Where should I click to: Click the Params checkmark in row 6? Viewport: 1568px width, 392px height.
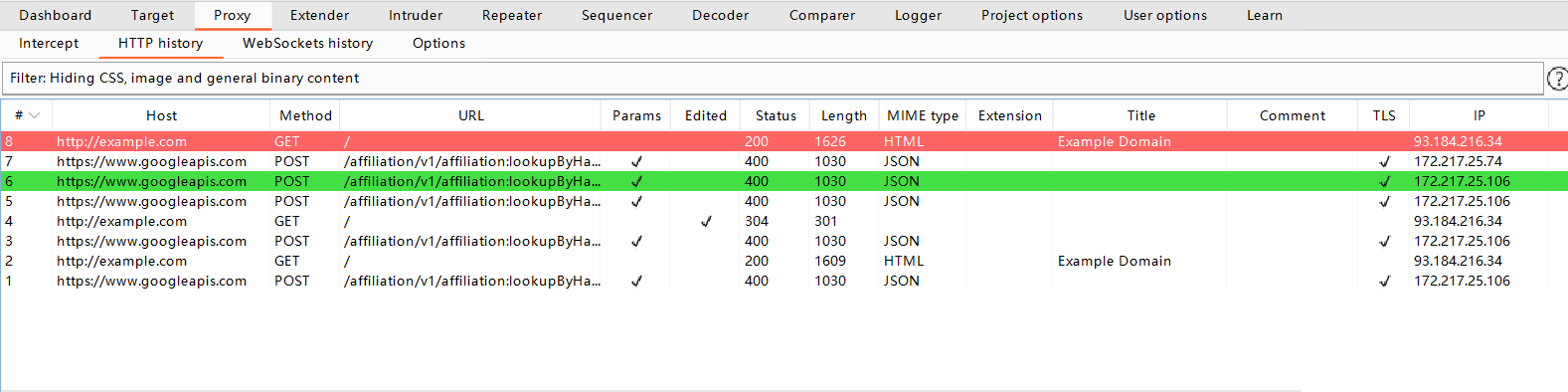(x=636, y=181)
